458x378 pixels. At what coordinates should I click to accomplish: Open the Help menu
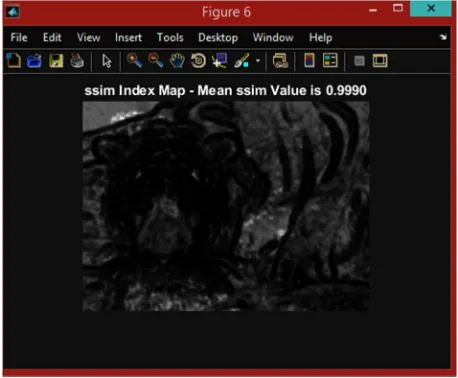pyautogui.click(x=320, y=38)
